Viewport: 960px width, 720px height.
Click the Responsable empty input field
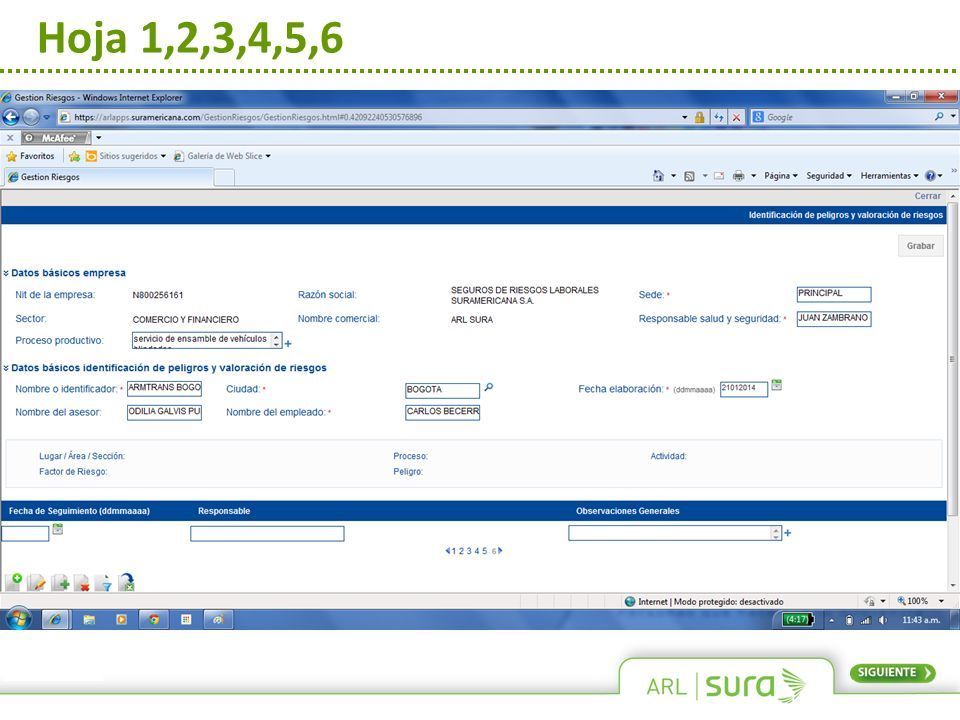pos(267,534)
